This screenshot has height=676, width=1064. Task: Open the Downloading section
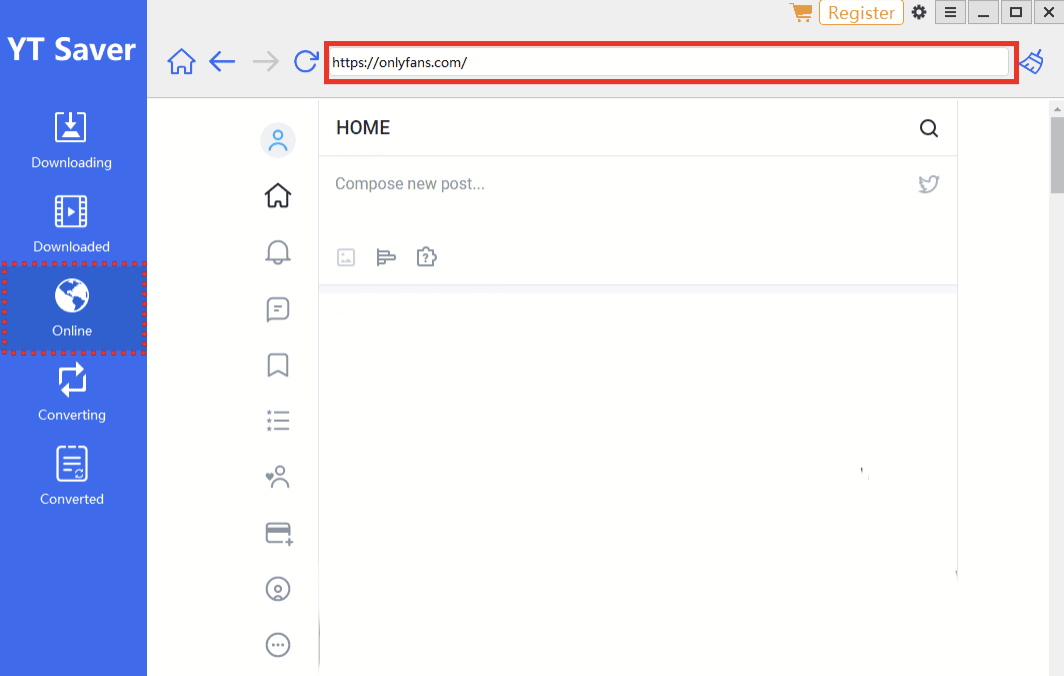(71, 140)
